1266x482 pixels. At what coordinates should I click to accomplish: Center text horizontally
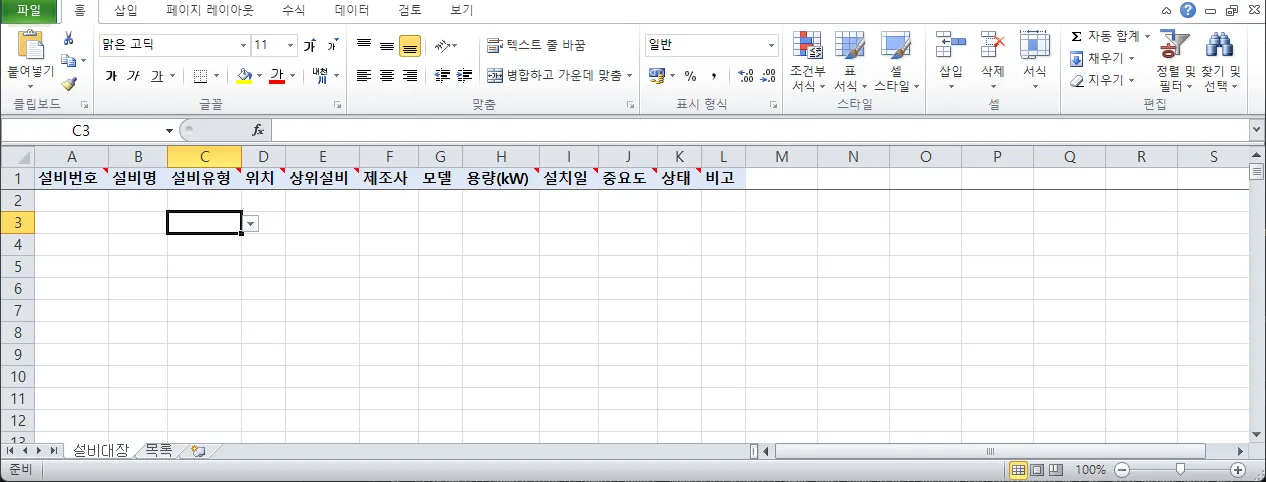[387, 76]
